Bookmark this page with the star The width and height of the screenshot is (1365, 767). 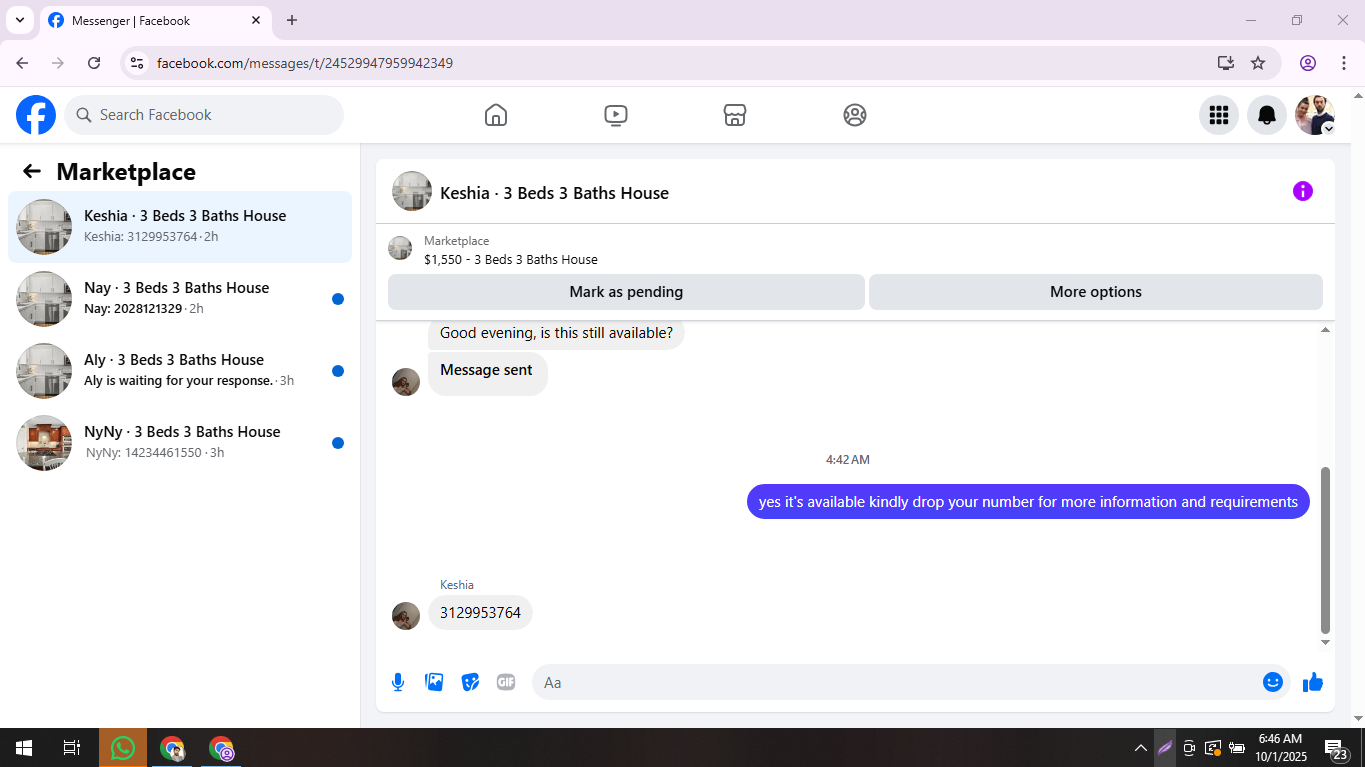(x=1258, y=63)
